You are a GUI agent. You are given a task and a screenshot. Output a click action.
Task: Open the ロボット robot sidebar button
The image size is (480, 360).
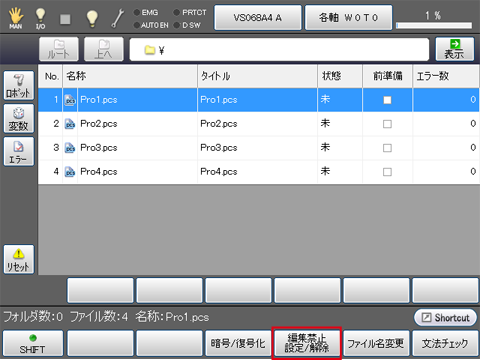click(x=19, y=85)
